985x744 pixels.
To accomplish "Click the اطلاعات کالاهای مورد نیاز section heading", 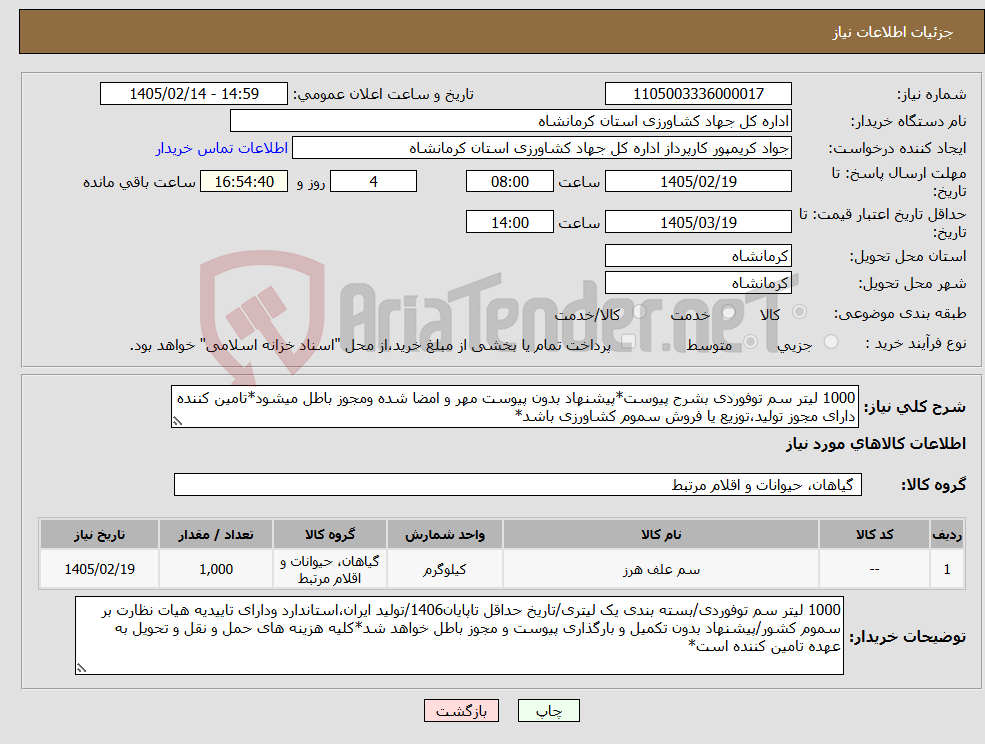I will tap(876, 444).
